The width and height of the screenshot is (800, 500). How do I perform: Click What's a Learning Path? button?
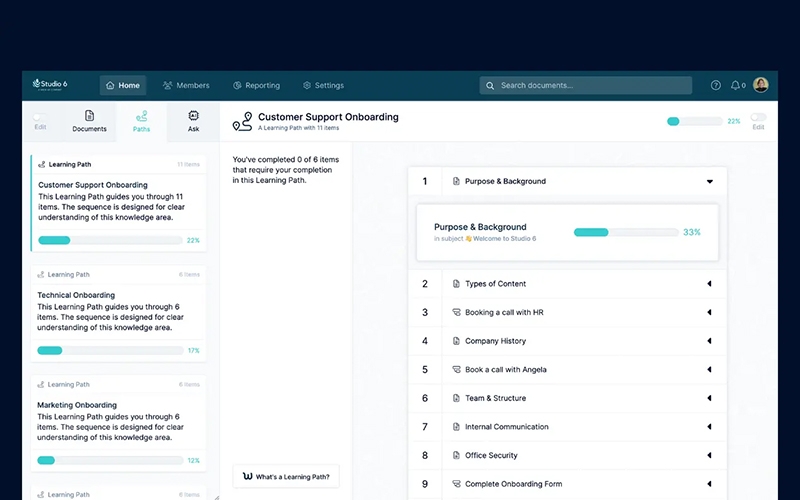[286, 476]
